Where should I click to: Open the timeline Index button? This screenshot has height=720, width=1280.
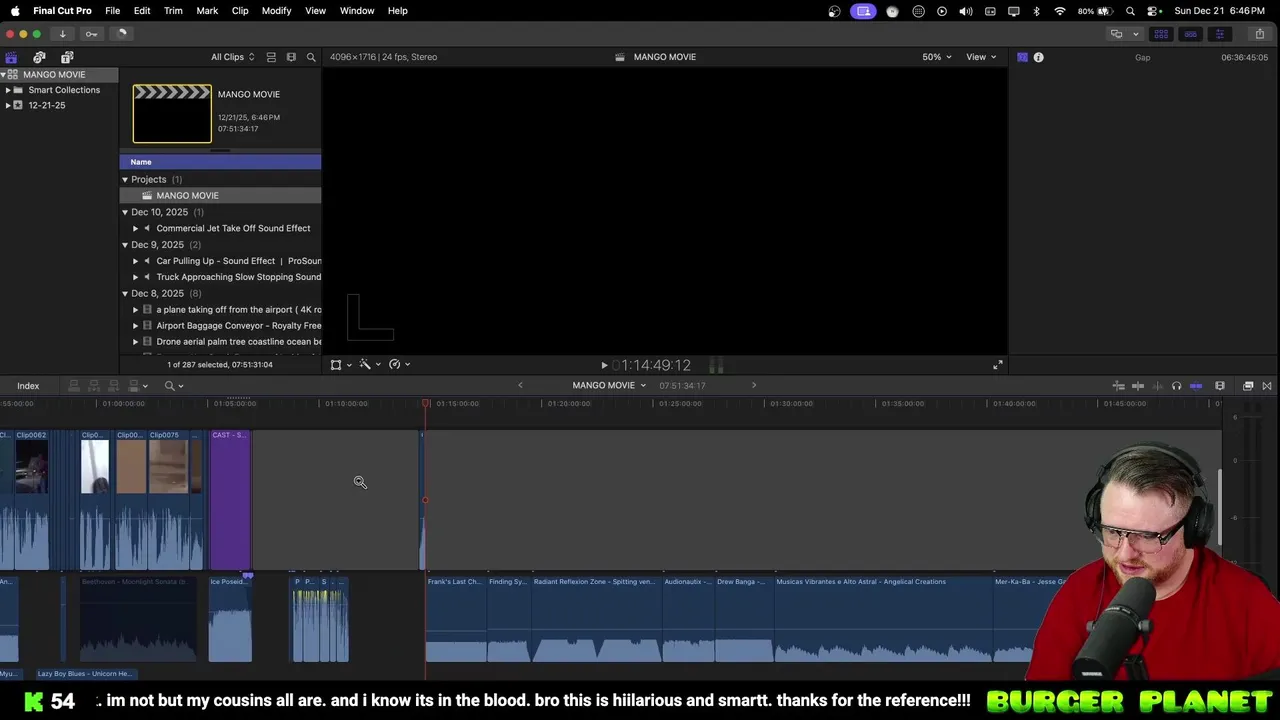[28, 386]
